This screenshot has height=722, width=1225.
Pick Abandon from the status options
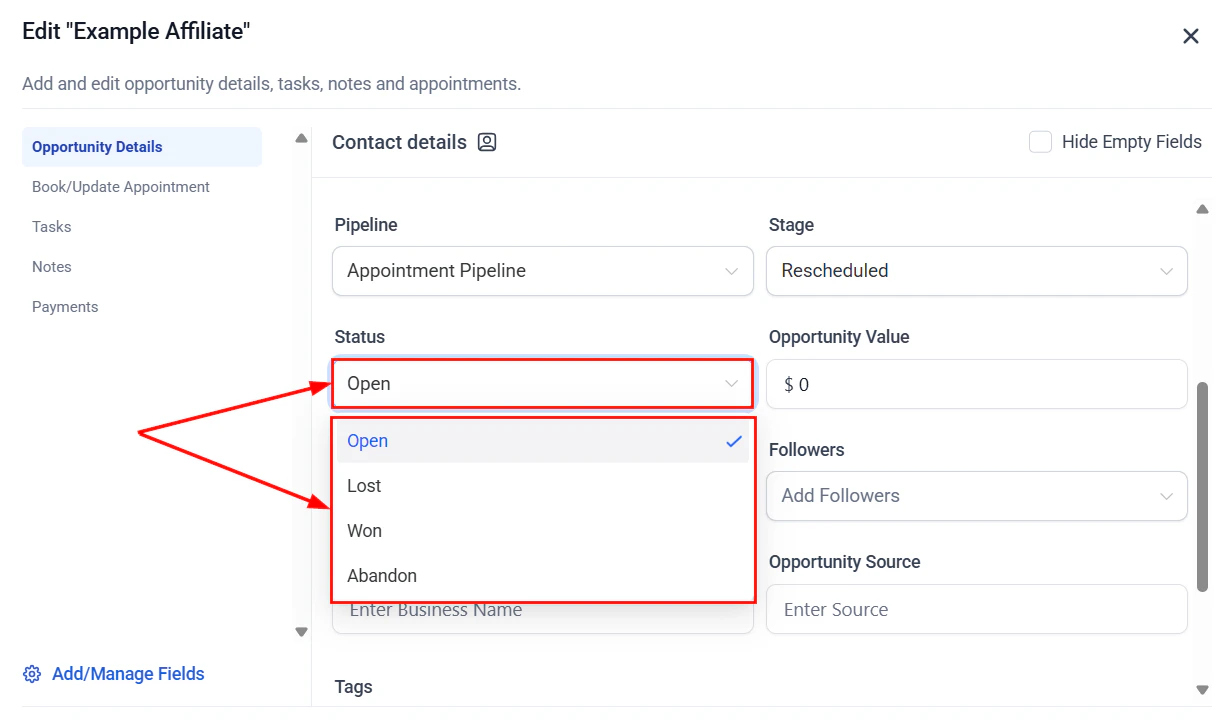click(543, 576)
